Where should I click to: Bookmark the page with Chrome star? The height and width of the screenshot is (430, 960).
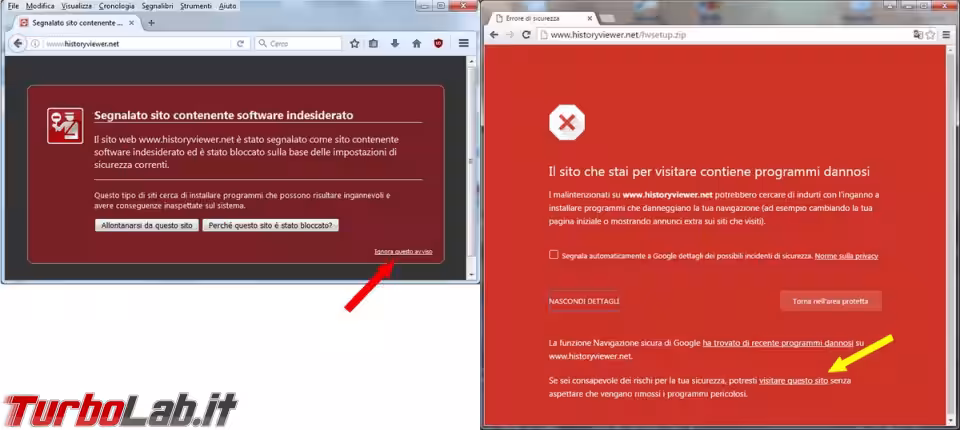pos(930,35)
